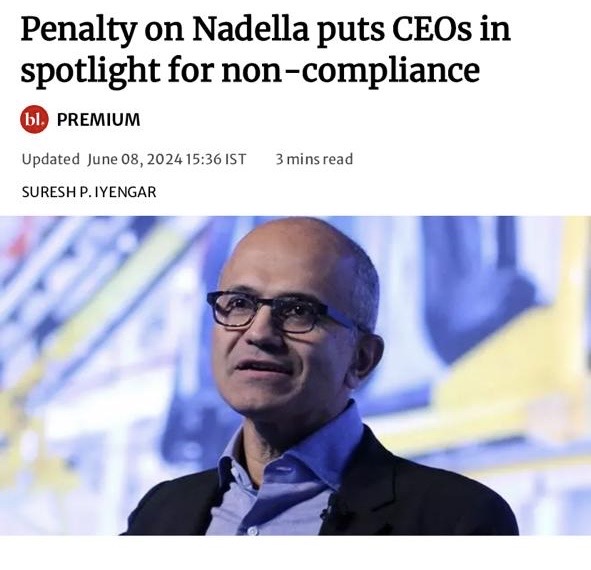This screenshot has width=591, height=570.
Task: Click the word "Penalty" in the headline
Action: click(x=78, y=31)
